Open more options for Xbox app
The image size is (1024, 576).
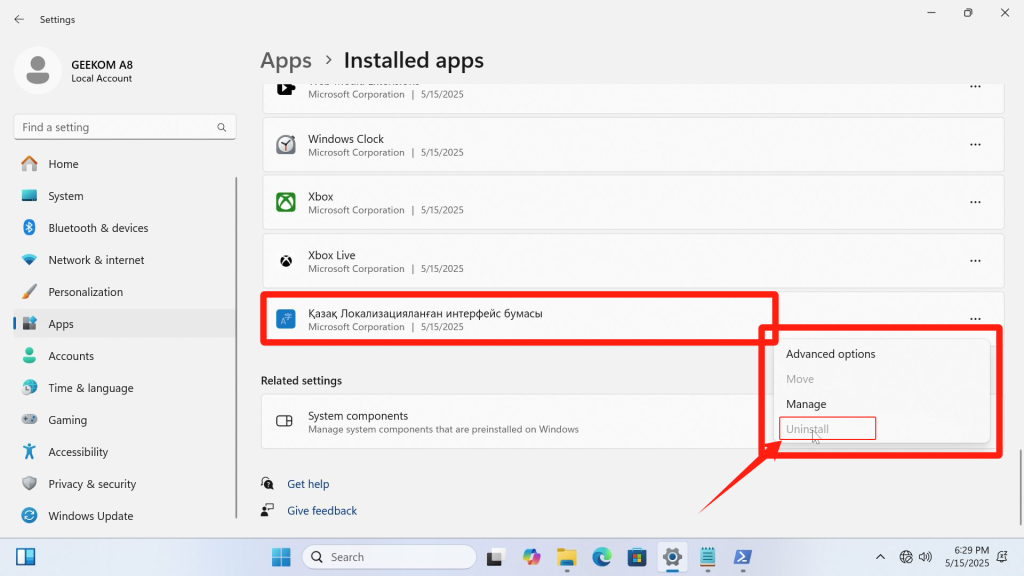(x=975, y=202)
